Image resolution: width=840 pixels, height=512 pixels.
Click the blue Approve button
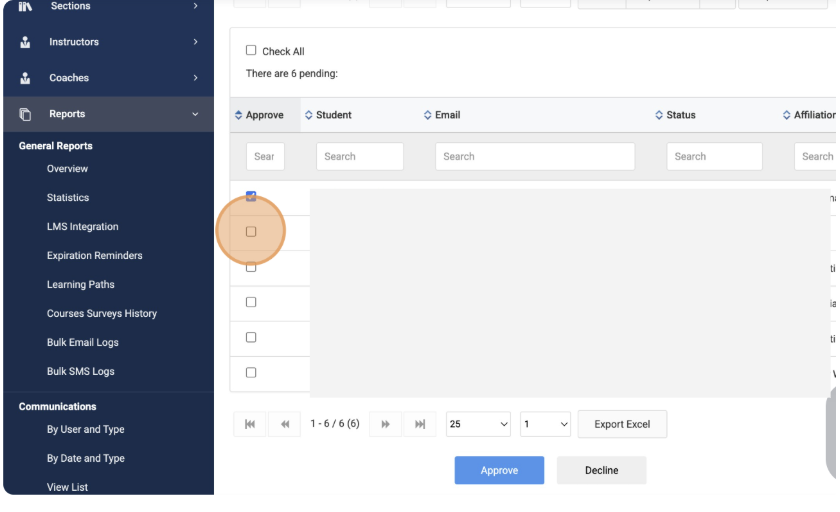pyautogui.click(x=499, y=470)
